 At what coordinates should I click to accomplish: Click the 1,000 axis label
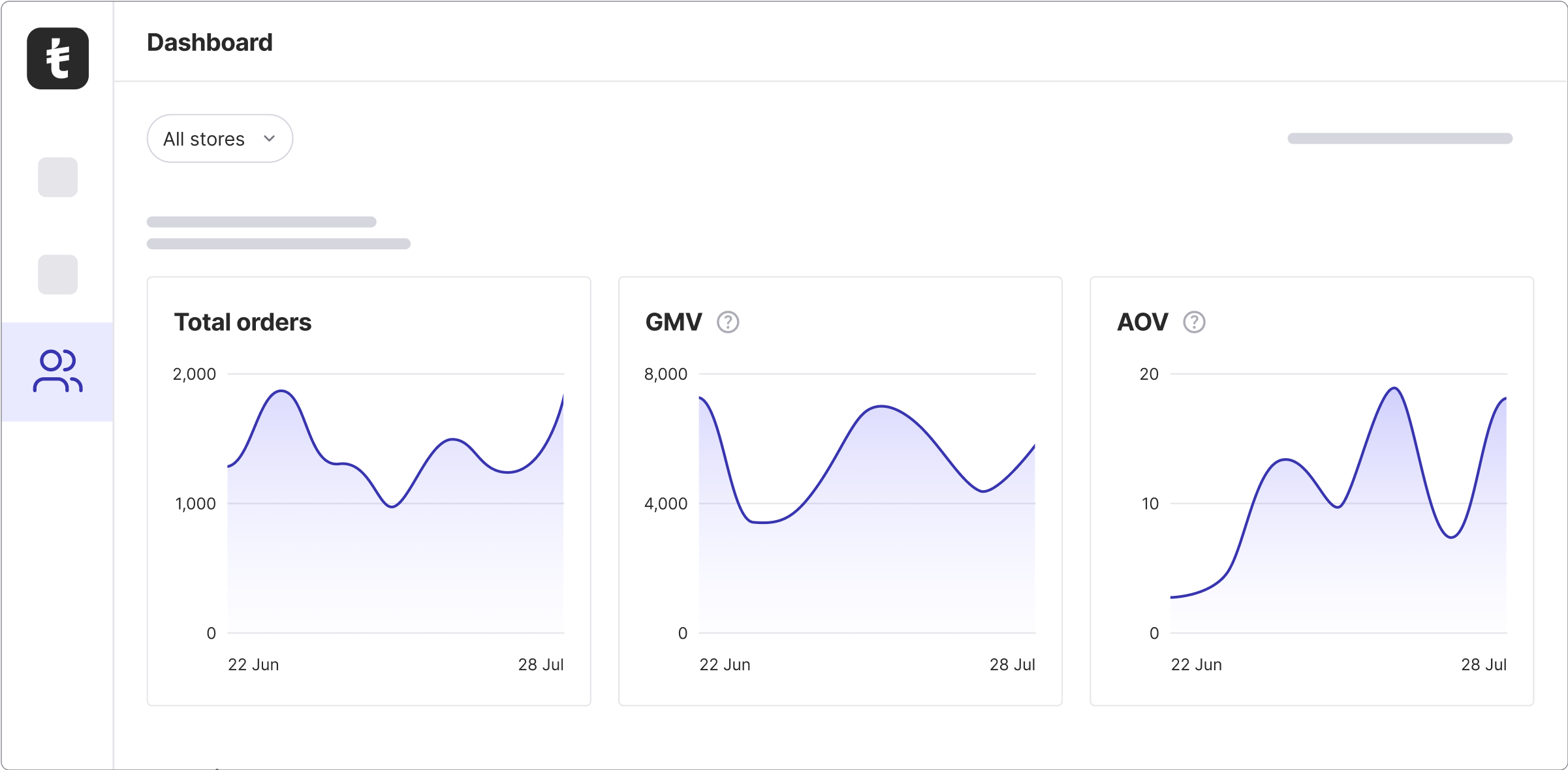195,504
